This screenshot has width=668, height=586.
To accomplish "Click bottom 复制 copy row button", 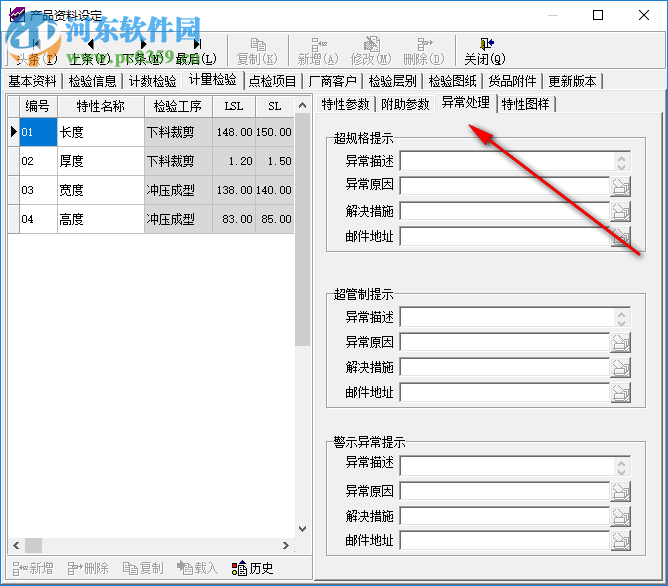I will click(x=143, y=569).
